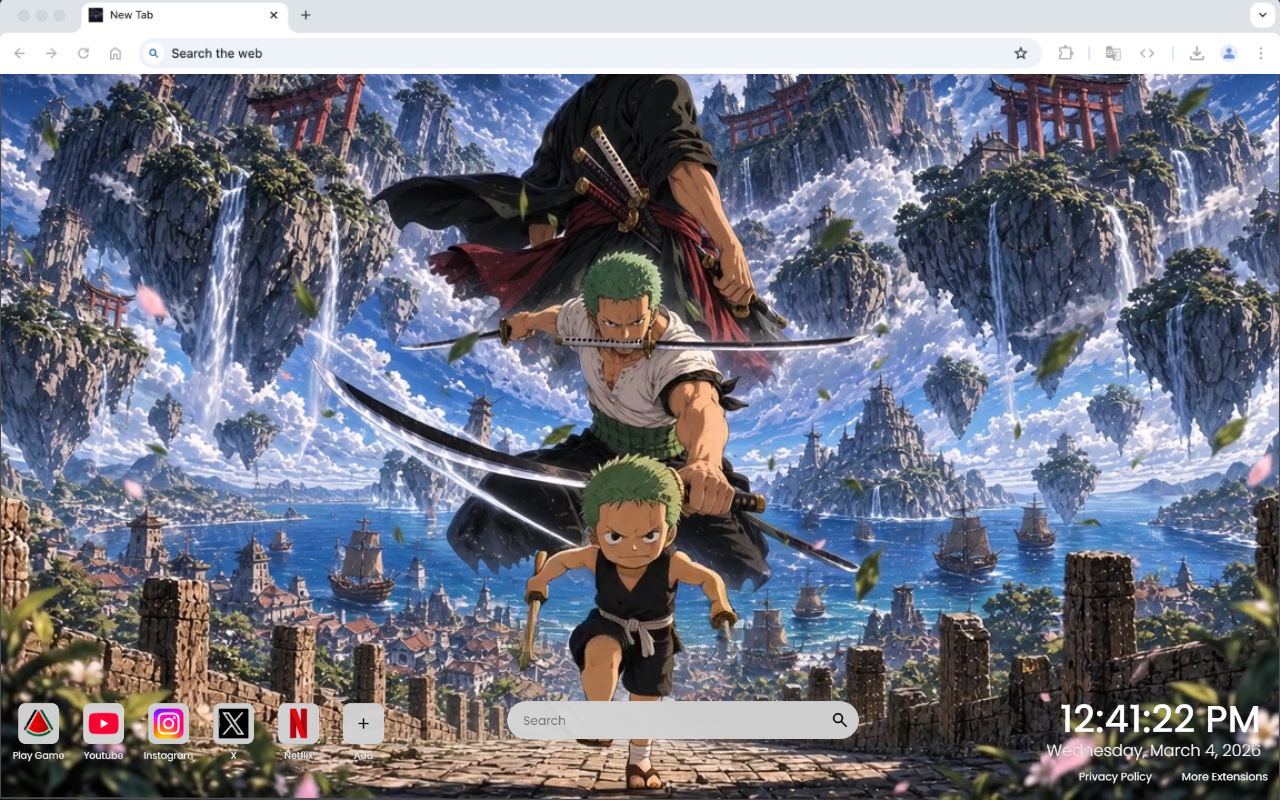Click the magnifier in page search box
This screenshot has height=800, width=1280.
(839, 720)
